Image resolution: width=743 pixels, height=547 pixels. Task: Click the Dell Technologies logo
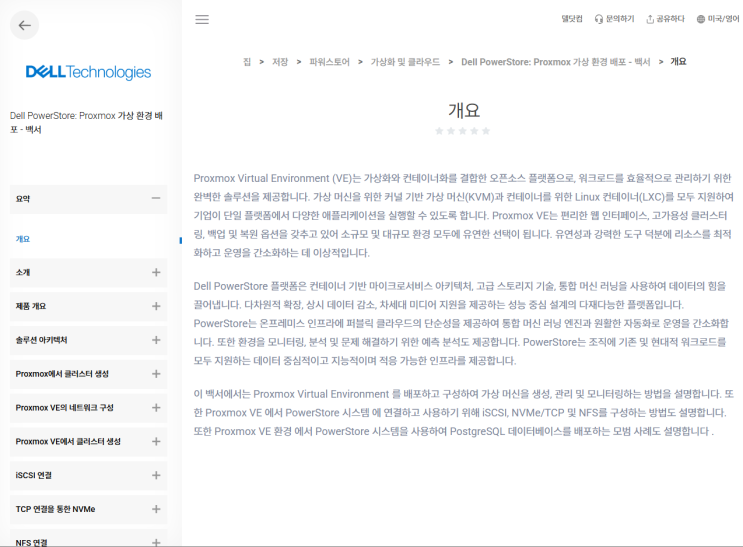coord(88,72)
